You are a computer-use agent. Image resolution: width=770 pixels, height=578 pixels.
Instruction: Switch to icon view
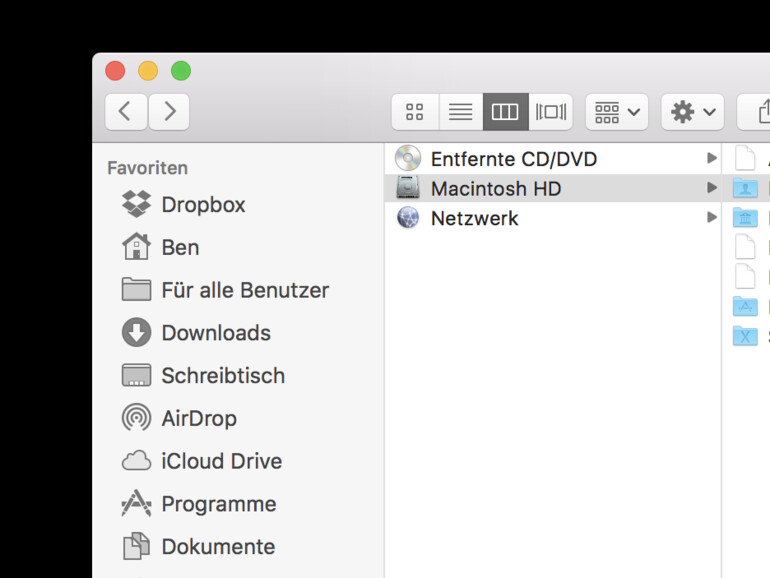415,112
